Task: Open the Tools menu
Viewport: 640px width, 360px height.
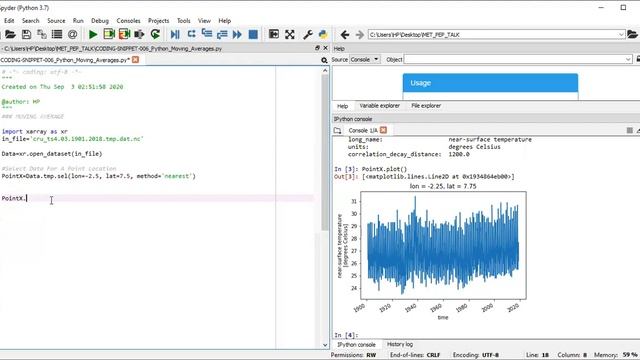Action: click(x=184, y=20)
